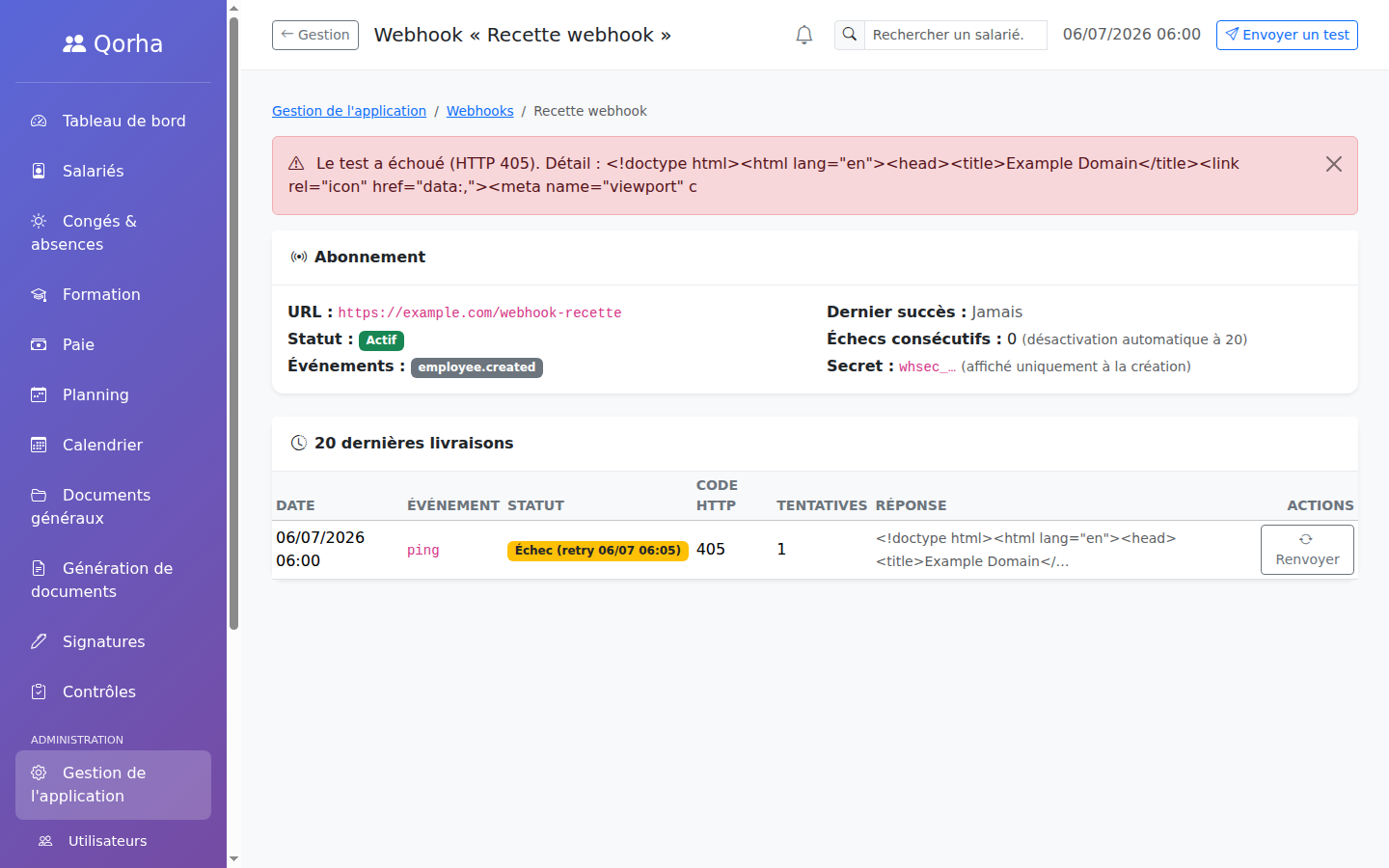The image size is (1389, 868).
Task: Click the TENTATIVES column header
Action: [822, 505]
